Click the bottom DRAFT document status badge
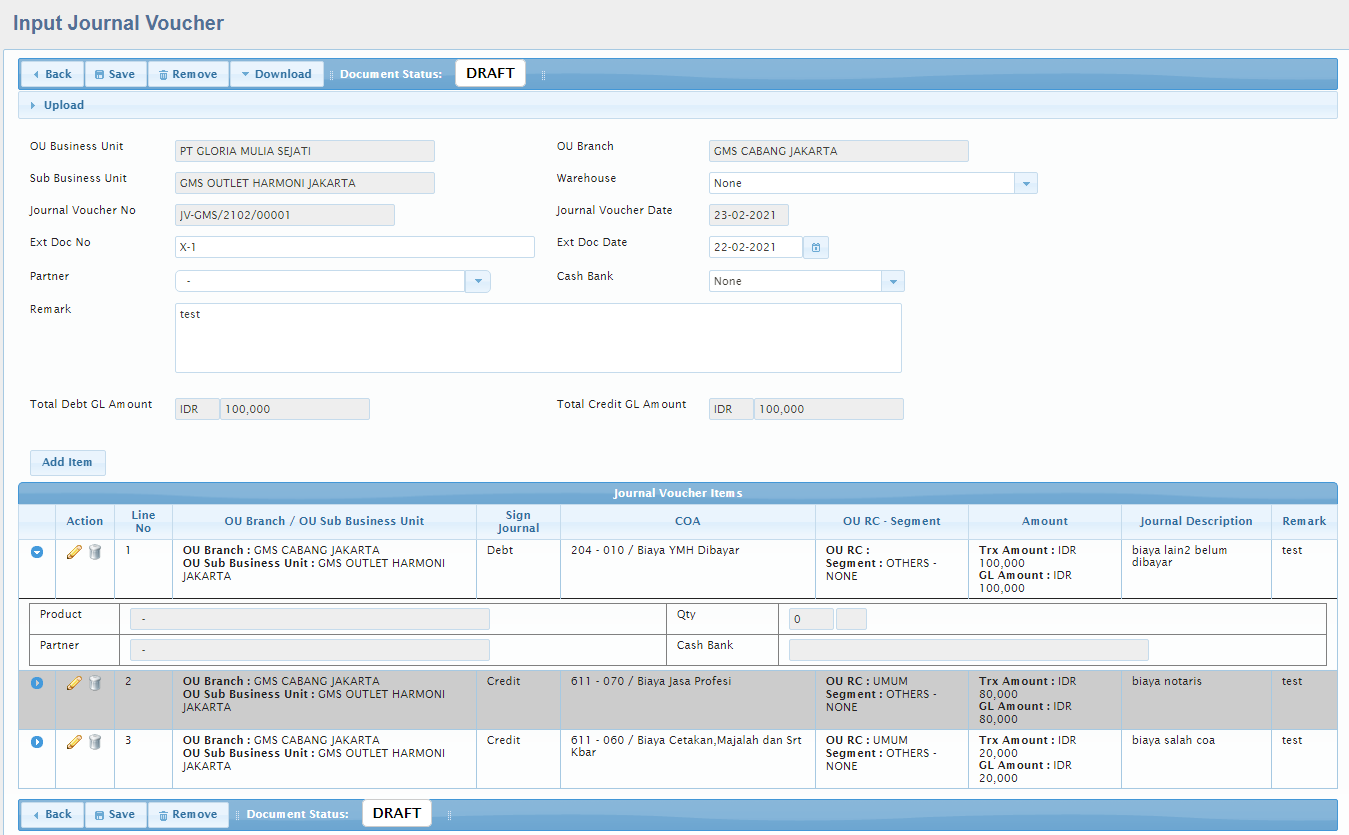 (397, 813)
